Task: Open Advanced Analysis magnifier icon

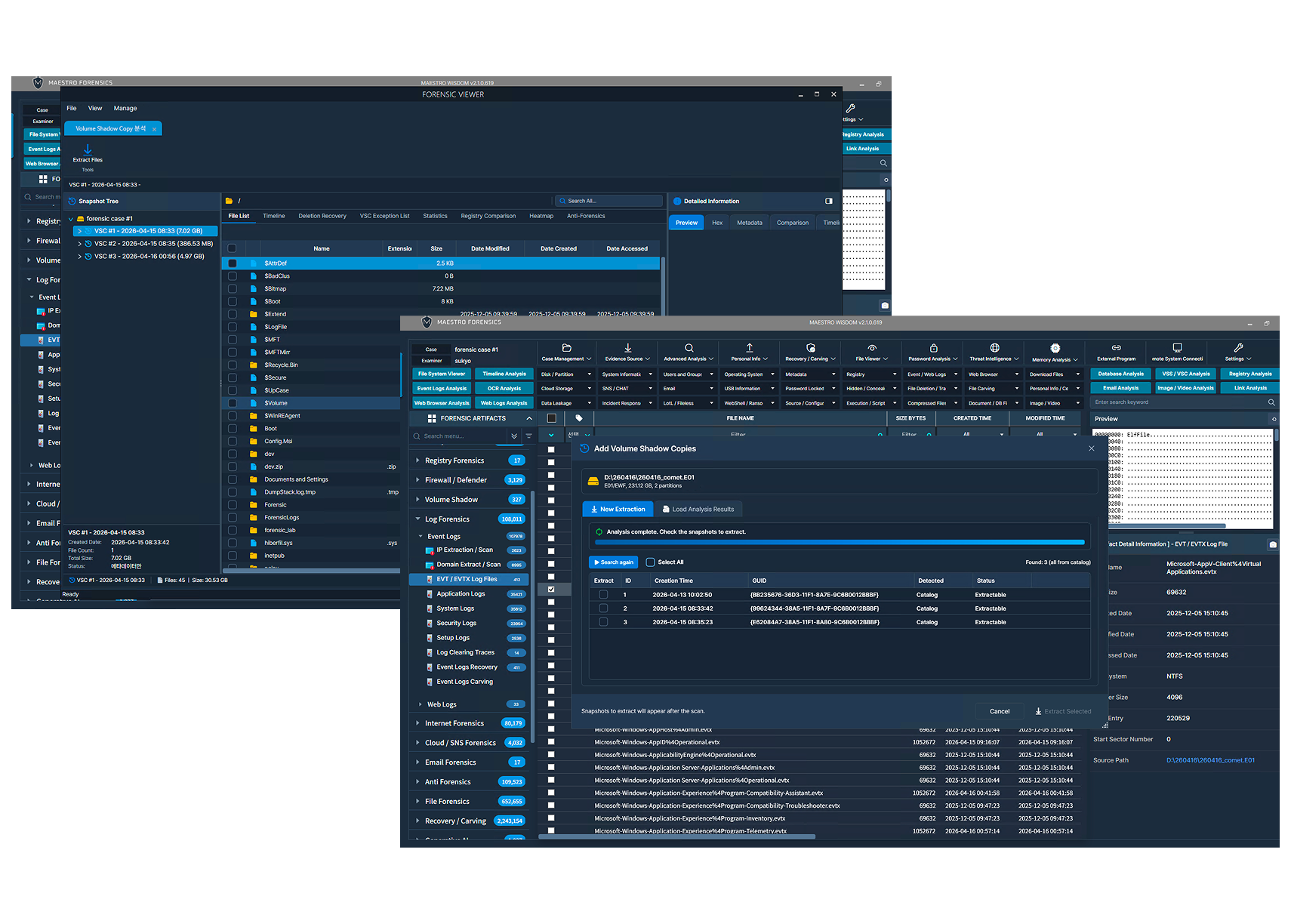Action: click(689, 348)
